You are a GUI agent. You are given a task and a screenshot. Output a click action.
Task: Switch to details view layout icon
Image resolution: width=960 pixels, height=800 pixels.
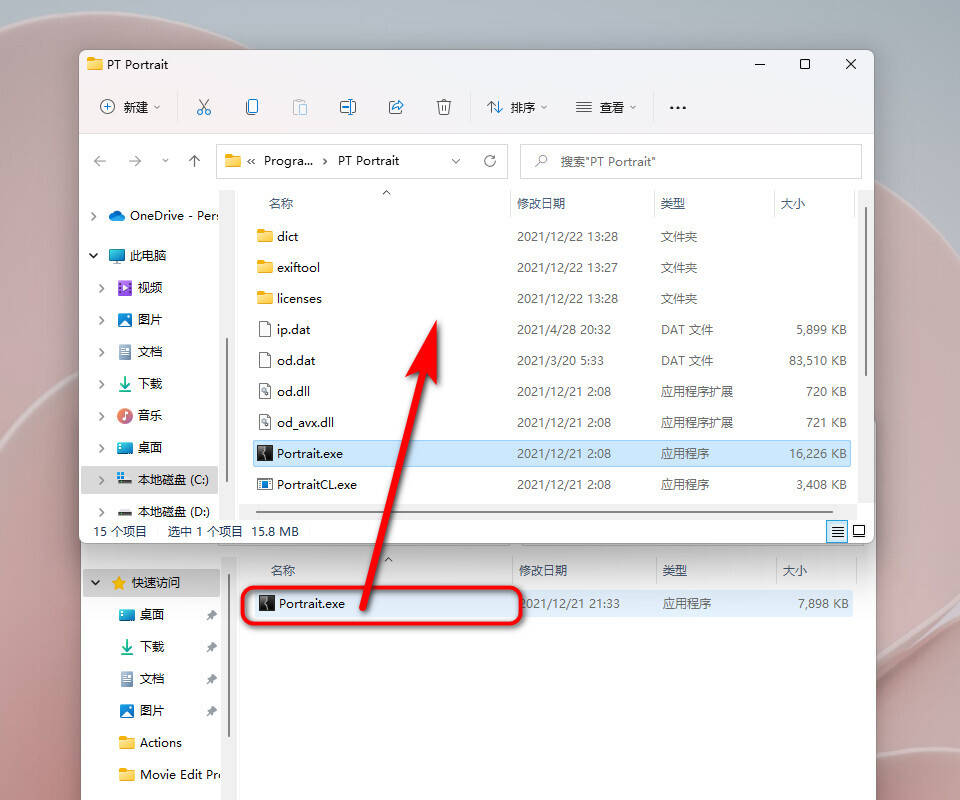(x=837, y=531)
